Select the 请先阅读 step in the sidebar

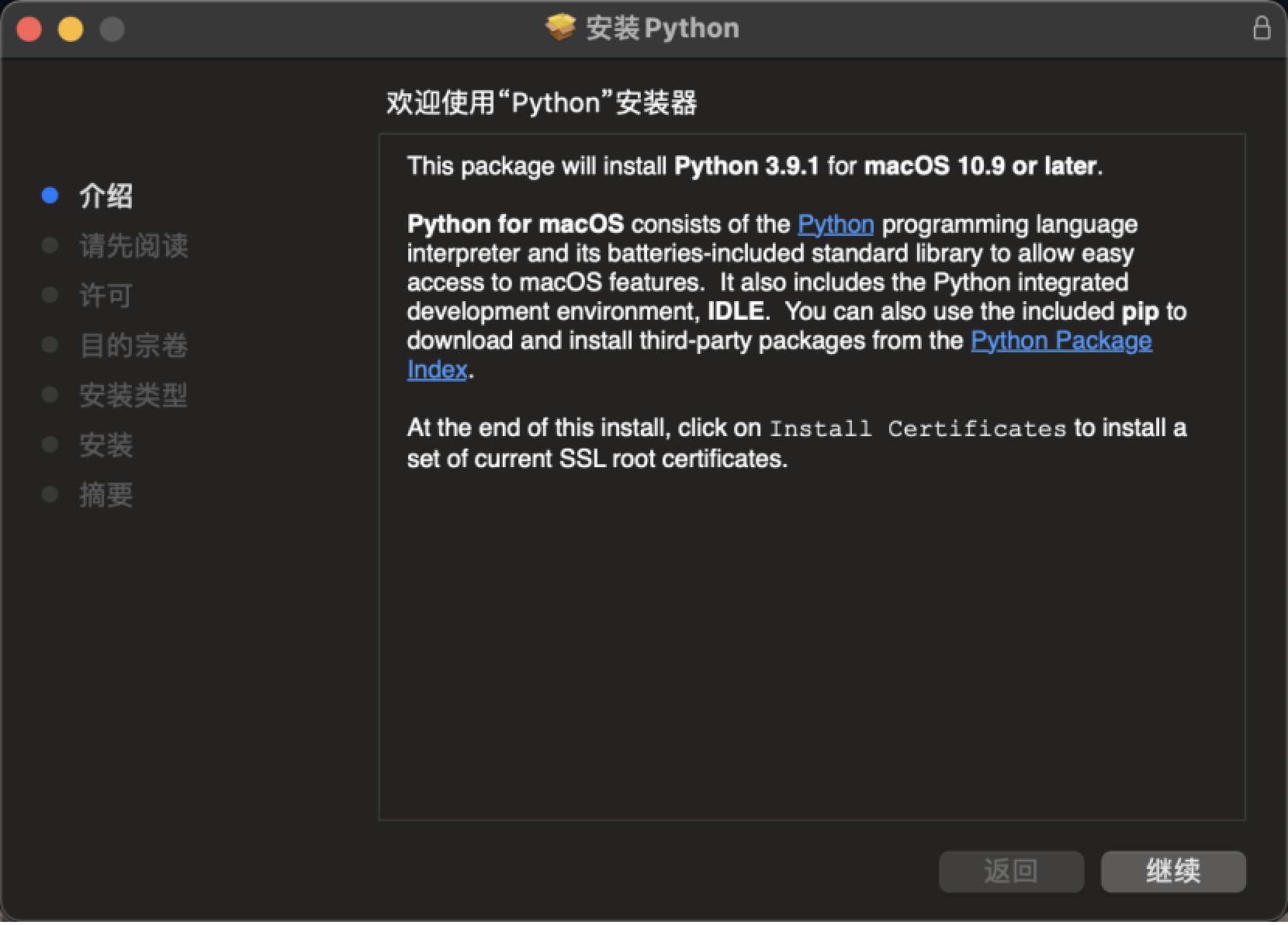(133, 246)
